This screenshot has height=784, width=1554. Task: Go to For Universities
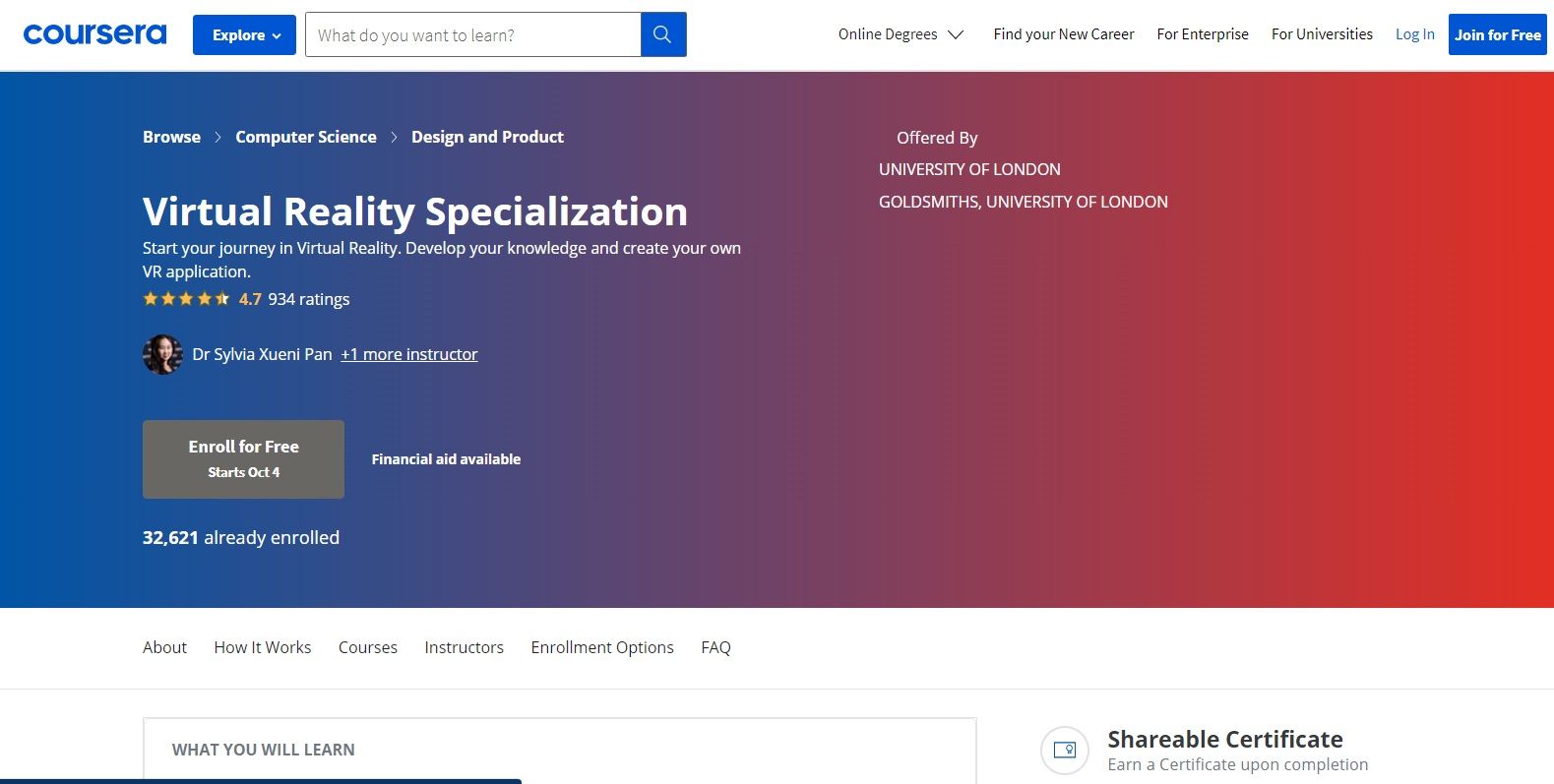[x=1322, y=34]
